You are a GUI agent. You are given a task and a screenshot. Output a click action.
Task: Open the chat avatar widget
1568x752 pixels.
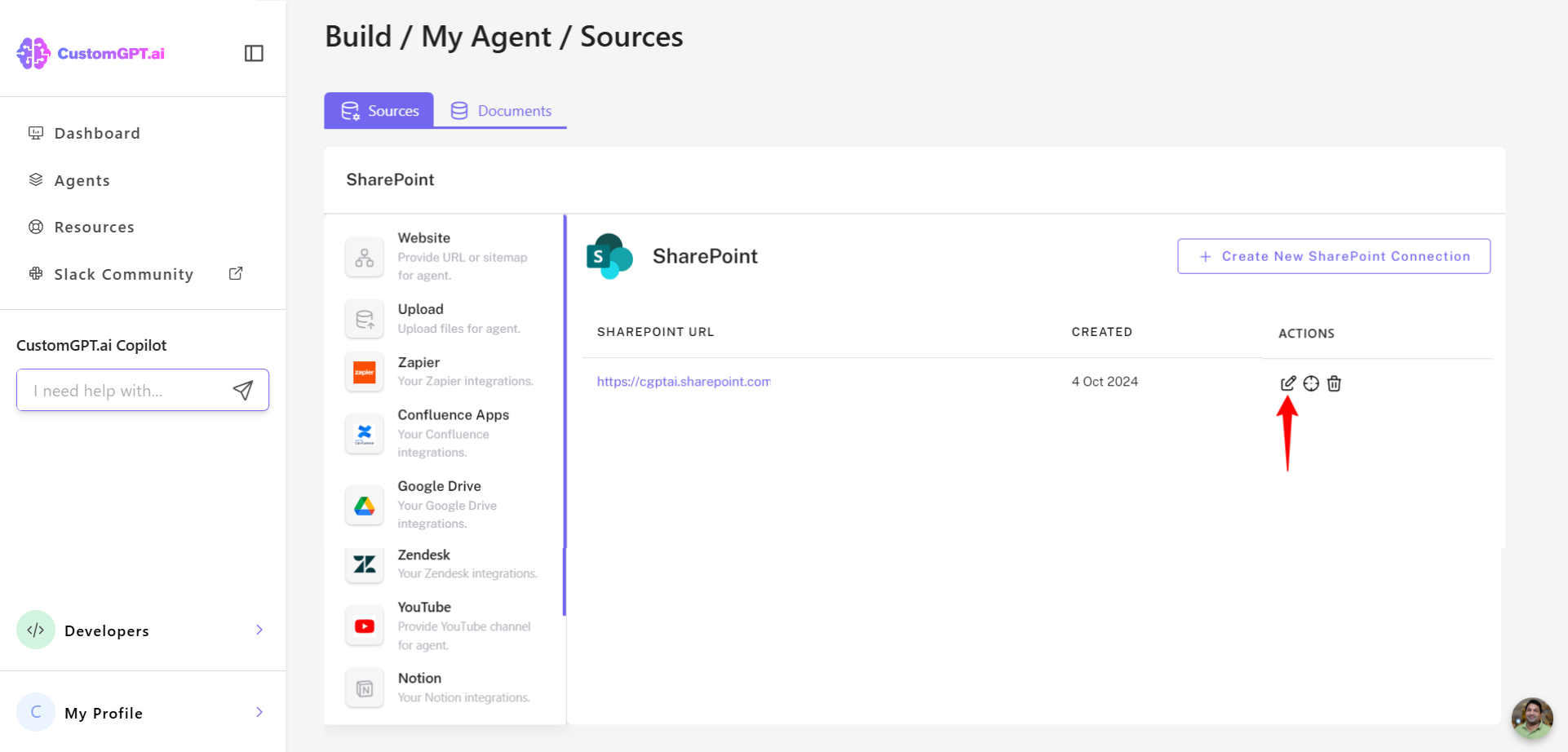pyautogui.click(x=1531, y=718)
